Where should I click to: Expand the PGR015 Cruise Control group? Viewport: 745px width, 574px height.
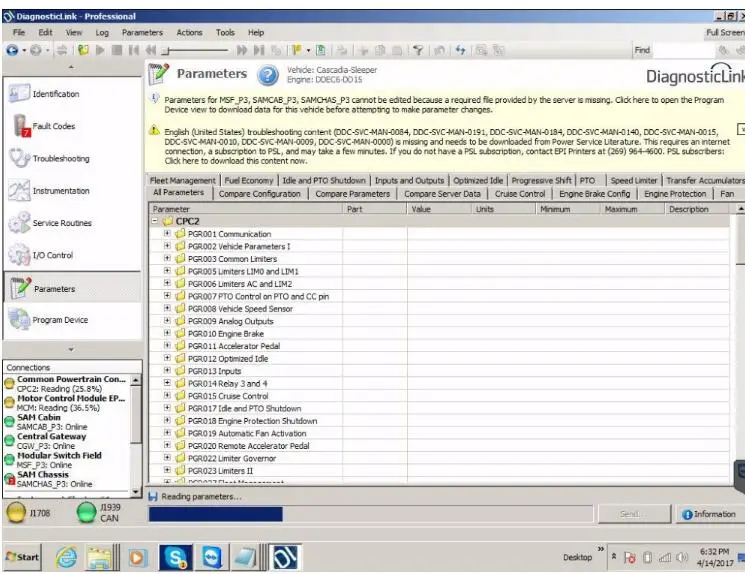(167, 396)
